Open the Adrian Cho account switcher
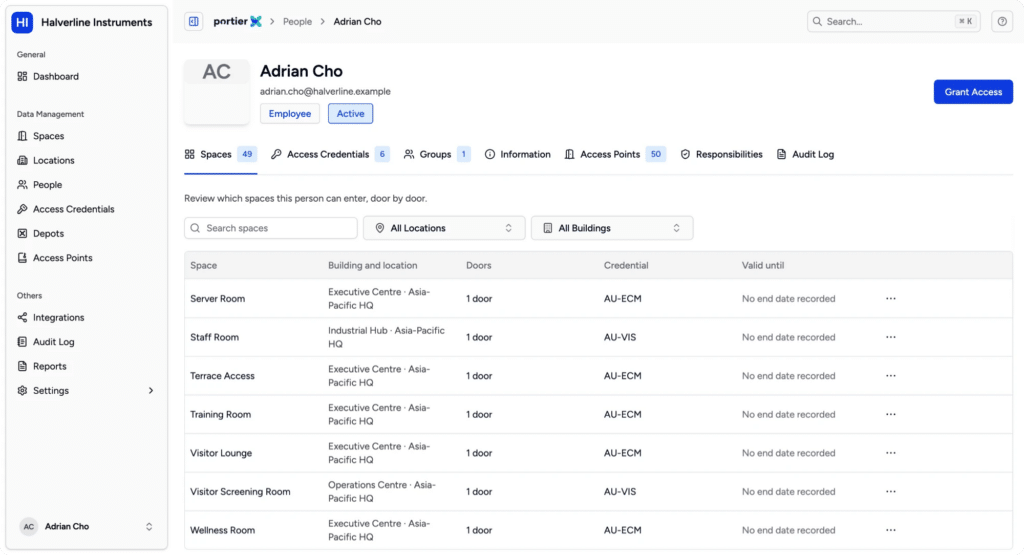Viewport: 1024px width, 555px height. coord(86,526)
